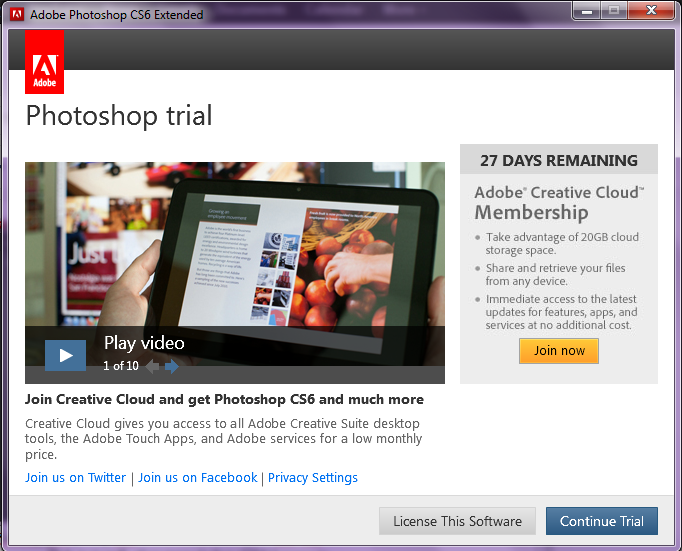Play the video with the blue play button
682x551 pixels.
[x=65, y=355]
